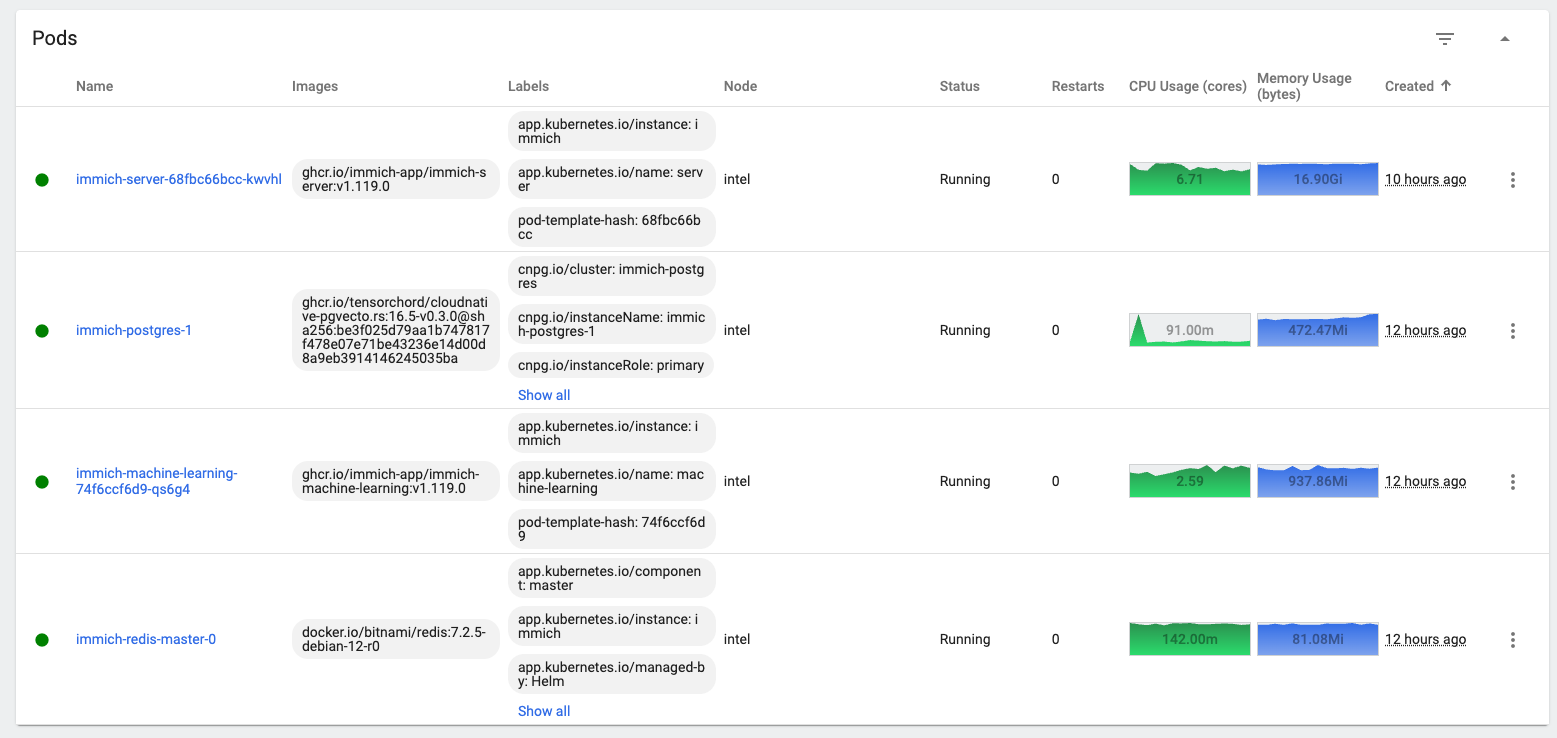Click the cnpg.io/instanceRole: primary label chip
Image resolution: width=1557 pixels, height=738 pixels.
pyautogui.click(x=611, y=365)
